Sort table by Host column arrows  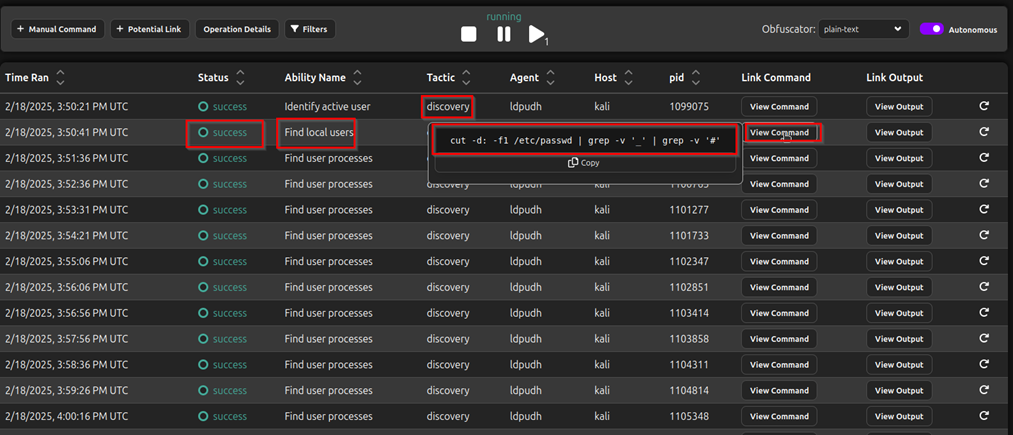pos(628,78)
